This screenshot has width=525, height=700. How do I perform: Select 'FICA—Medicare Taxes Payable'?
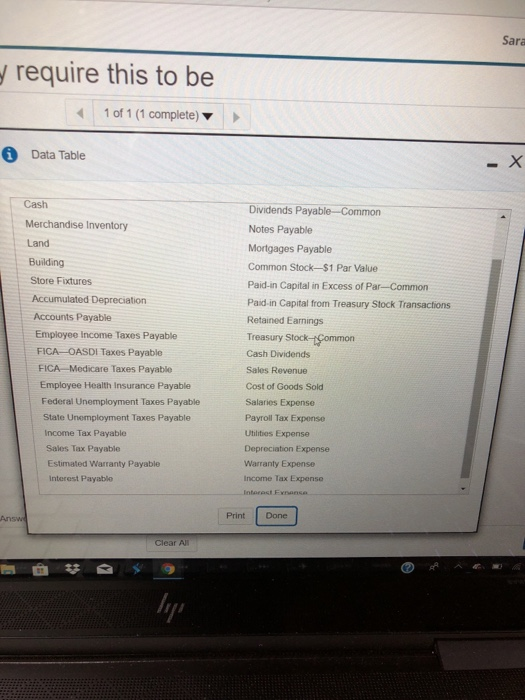(105, 369)
